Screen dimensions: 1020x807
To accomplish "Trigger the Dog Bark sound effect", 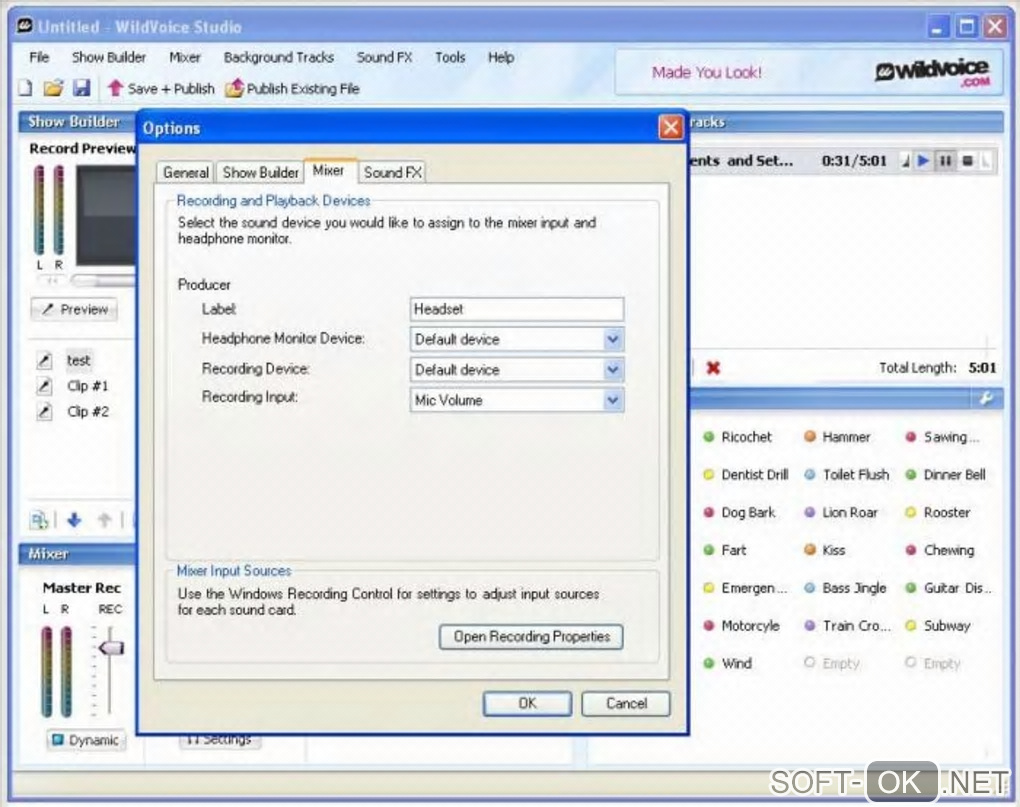I will tap(740, 512).
